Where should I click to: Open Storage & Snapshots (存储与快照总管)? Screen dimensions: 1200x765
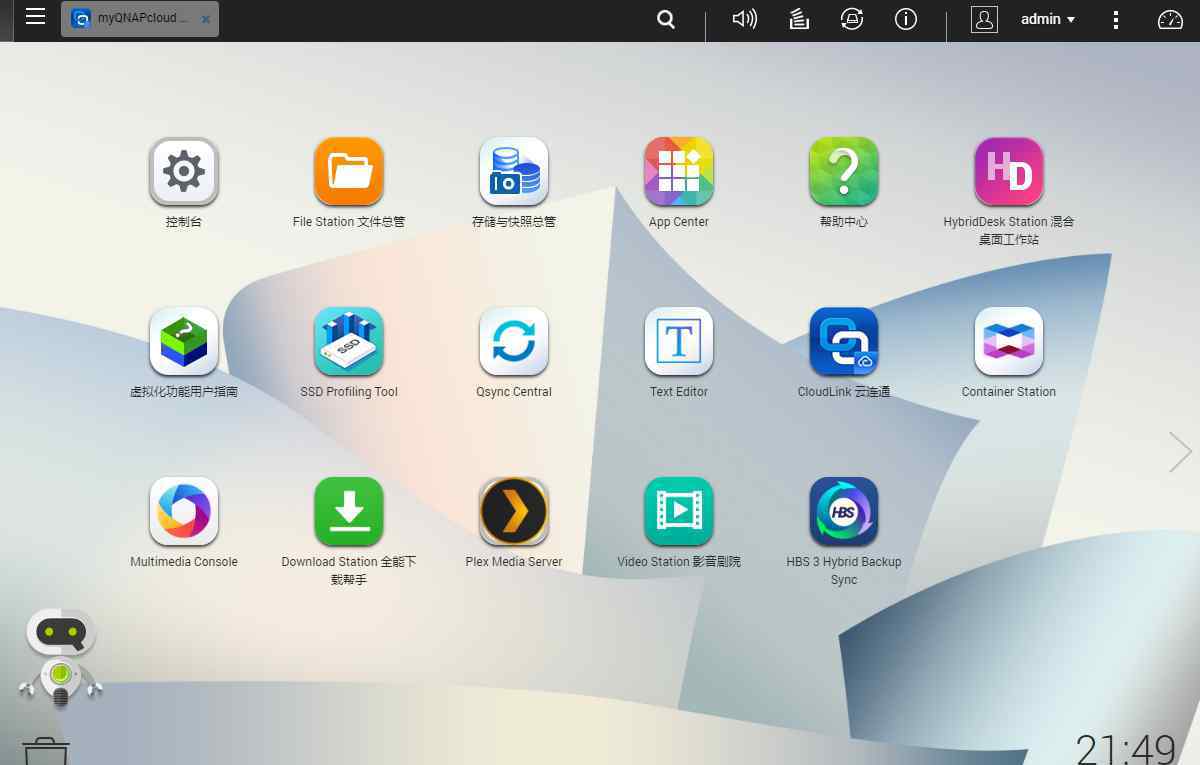514,171
